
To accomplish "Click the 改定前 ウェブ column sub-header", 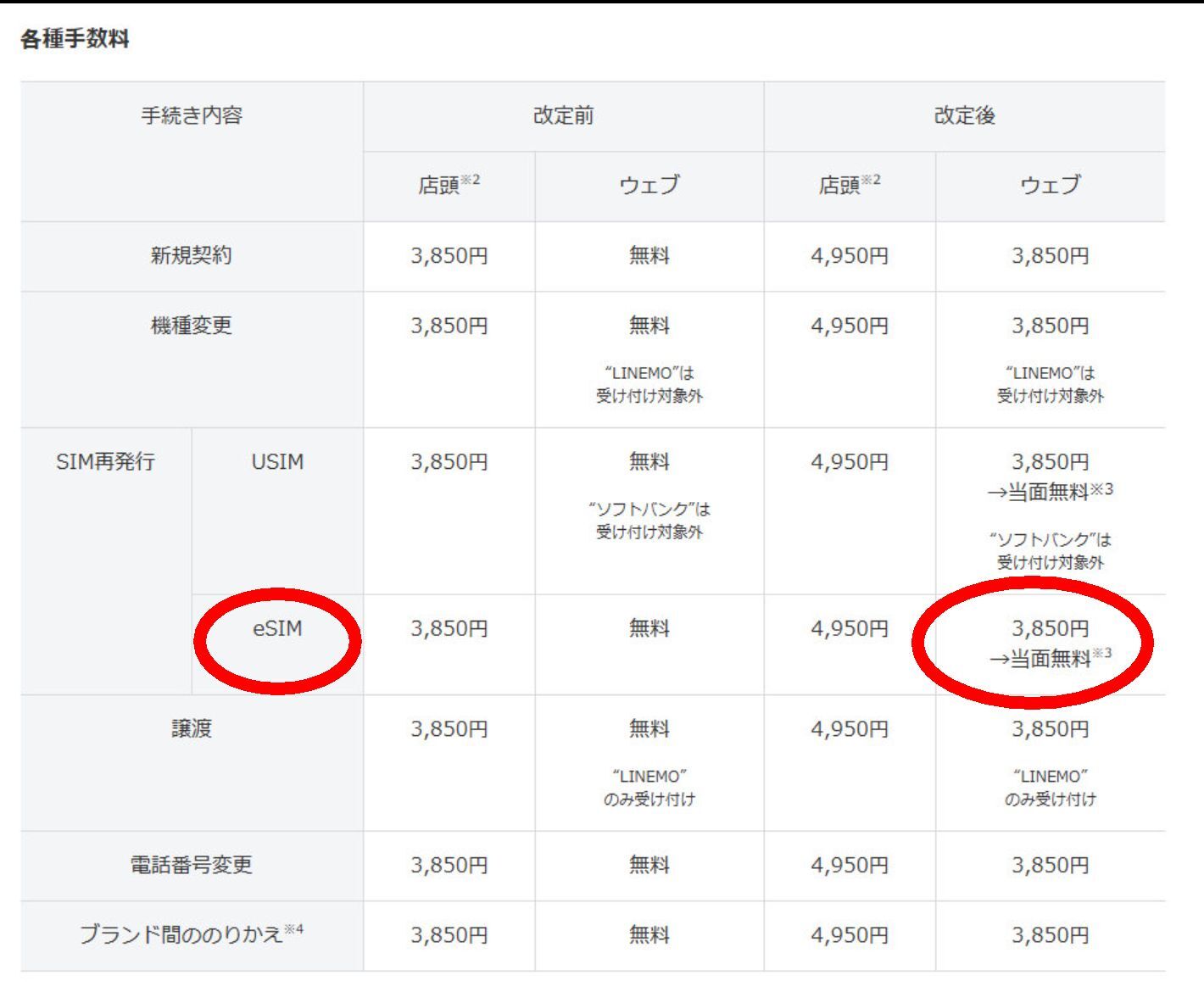I will click(649, 185).
